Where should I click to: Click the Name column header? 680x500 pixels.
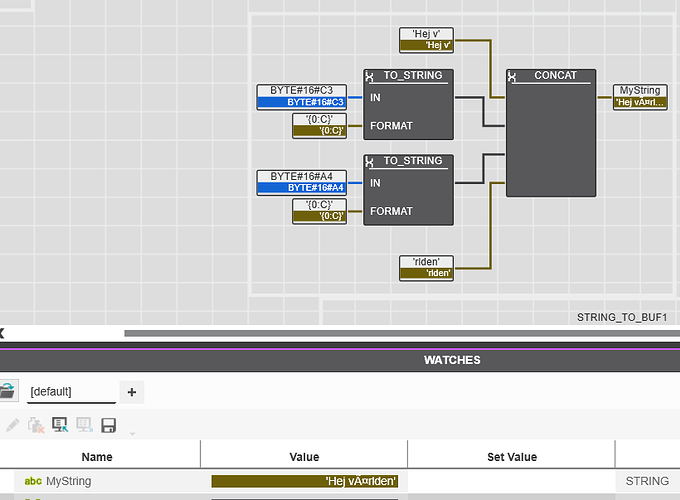[x=97, y=456]
